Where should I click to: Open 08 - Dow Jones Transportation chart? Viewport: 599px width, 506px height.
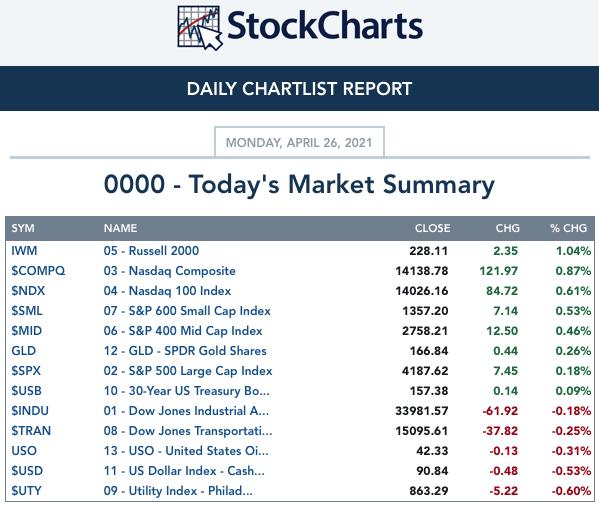188,431
